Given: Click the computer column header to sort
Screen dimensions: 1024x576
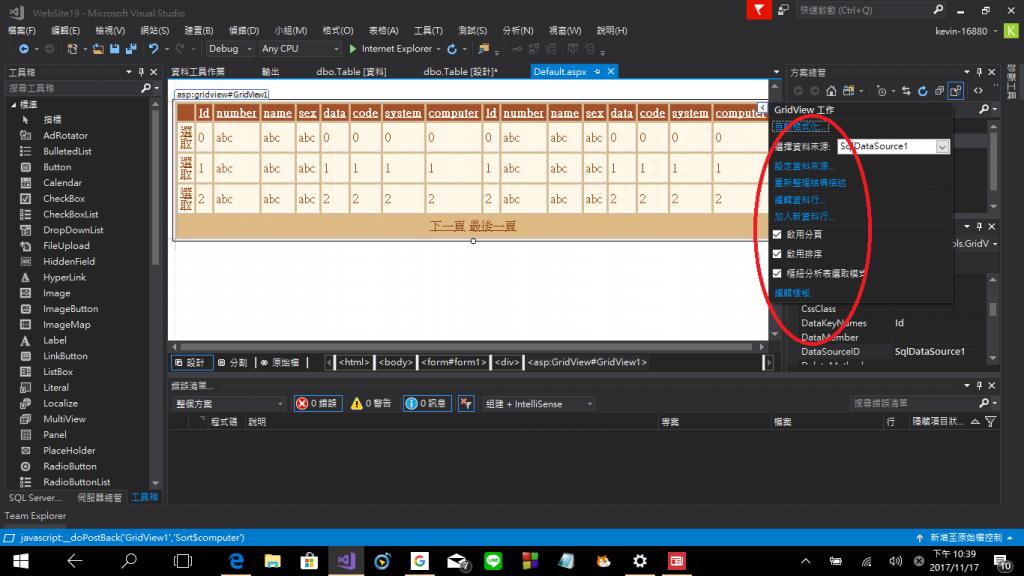Looking at the screenshot, I should pos(453,113).
